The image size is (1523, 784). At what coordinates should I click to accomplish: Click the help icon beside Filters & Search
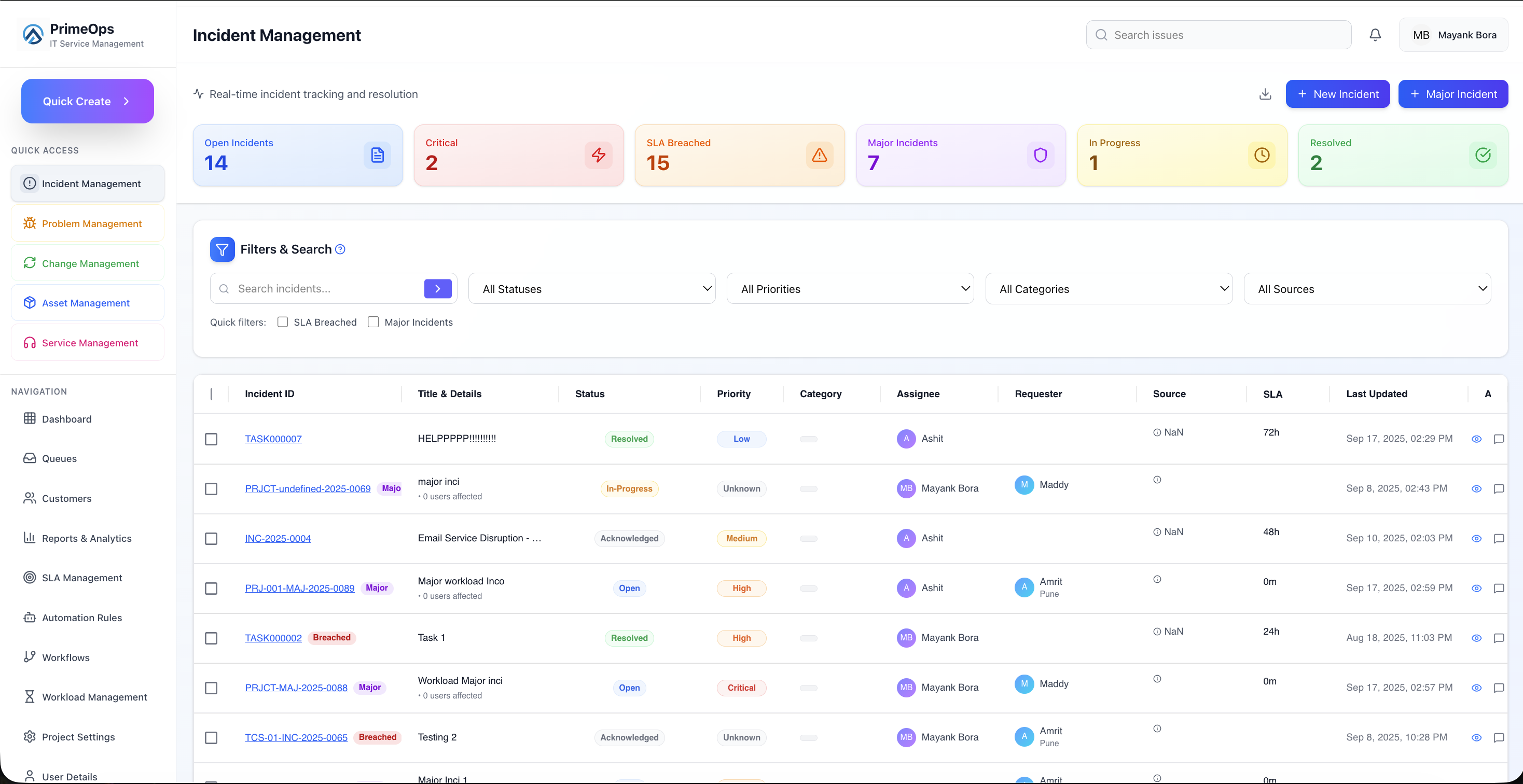[x=340, y=249]
